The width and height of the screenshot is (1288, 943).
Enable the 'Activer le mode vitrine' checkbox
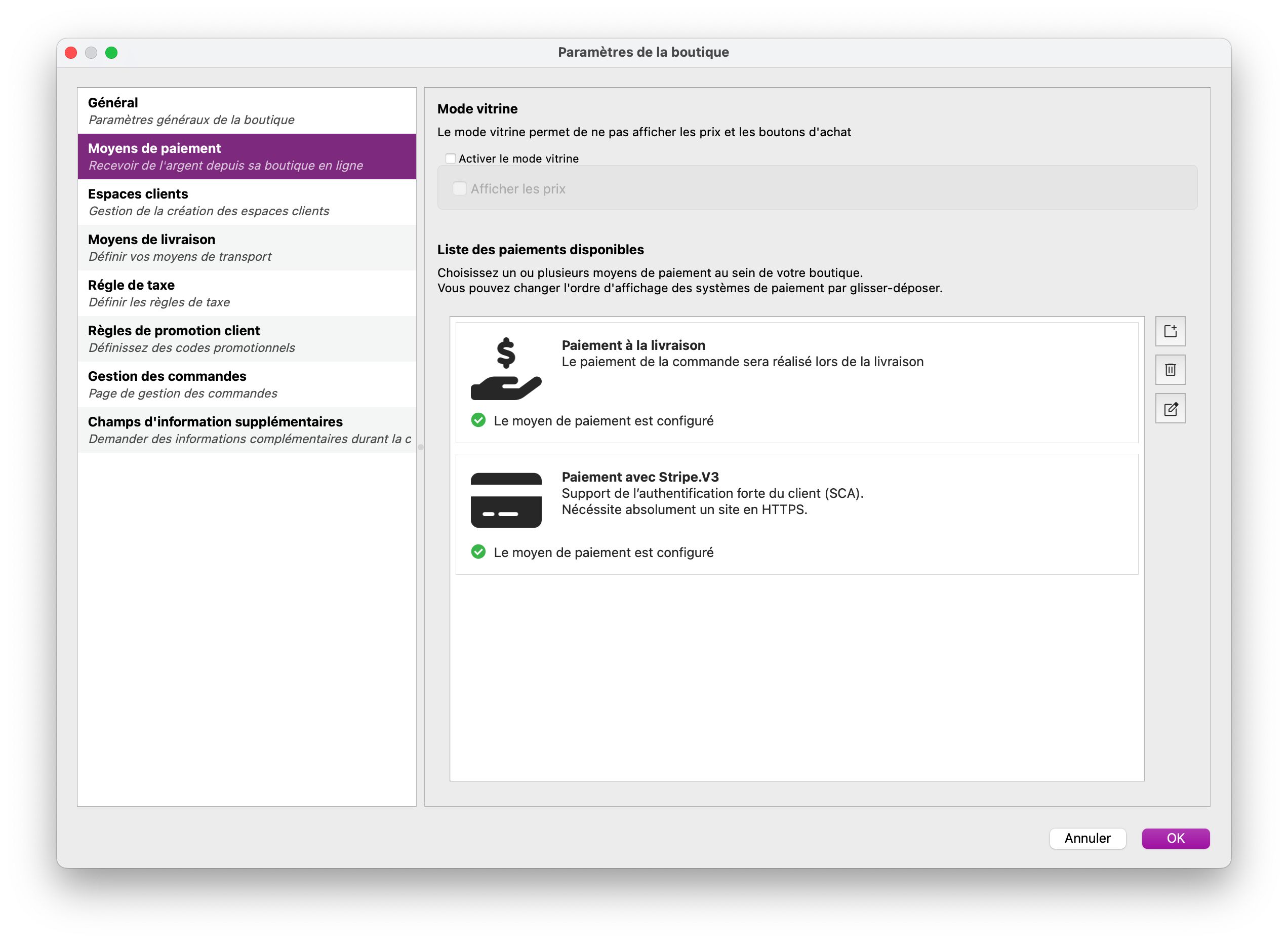(x=451, y=159)
